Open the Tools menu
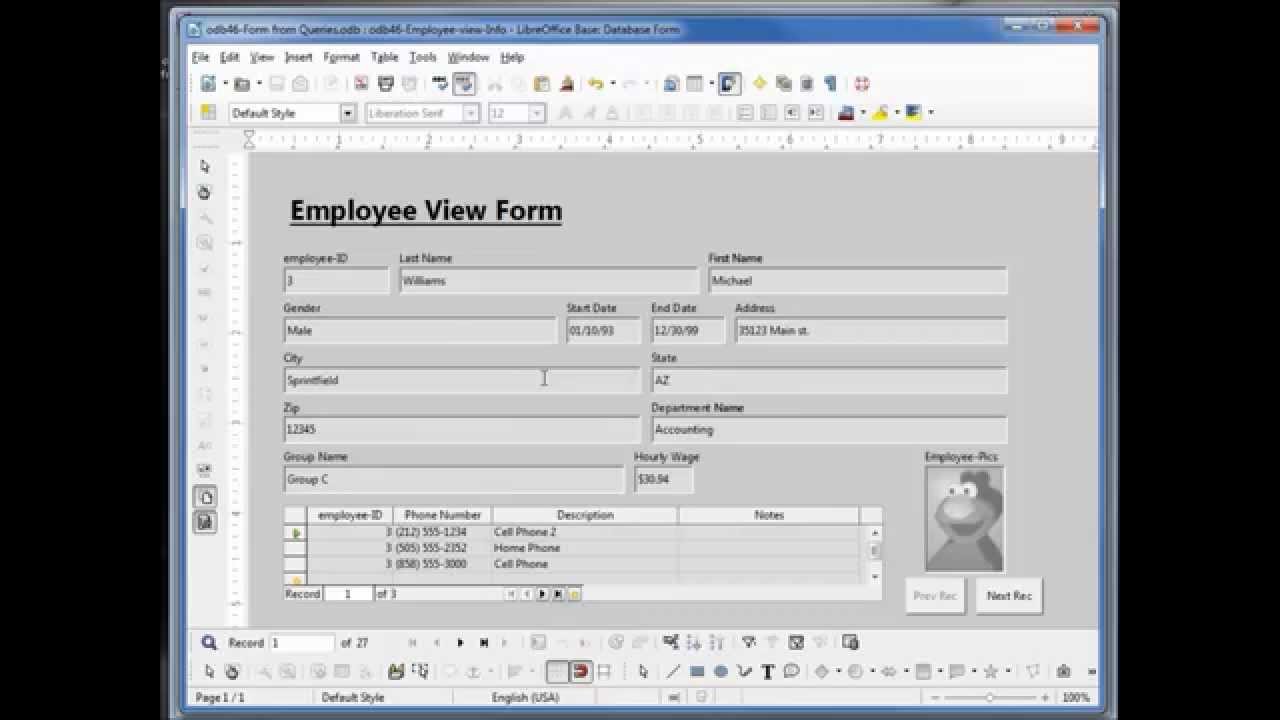 tap(423, 57)
